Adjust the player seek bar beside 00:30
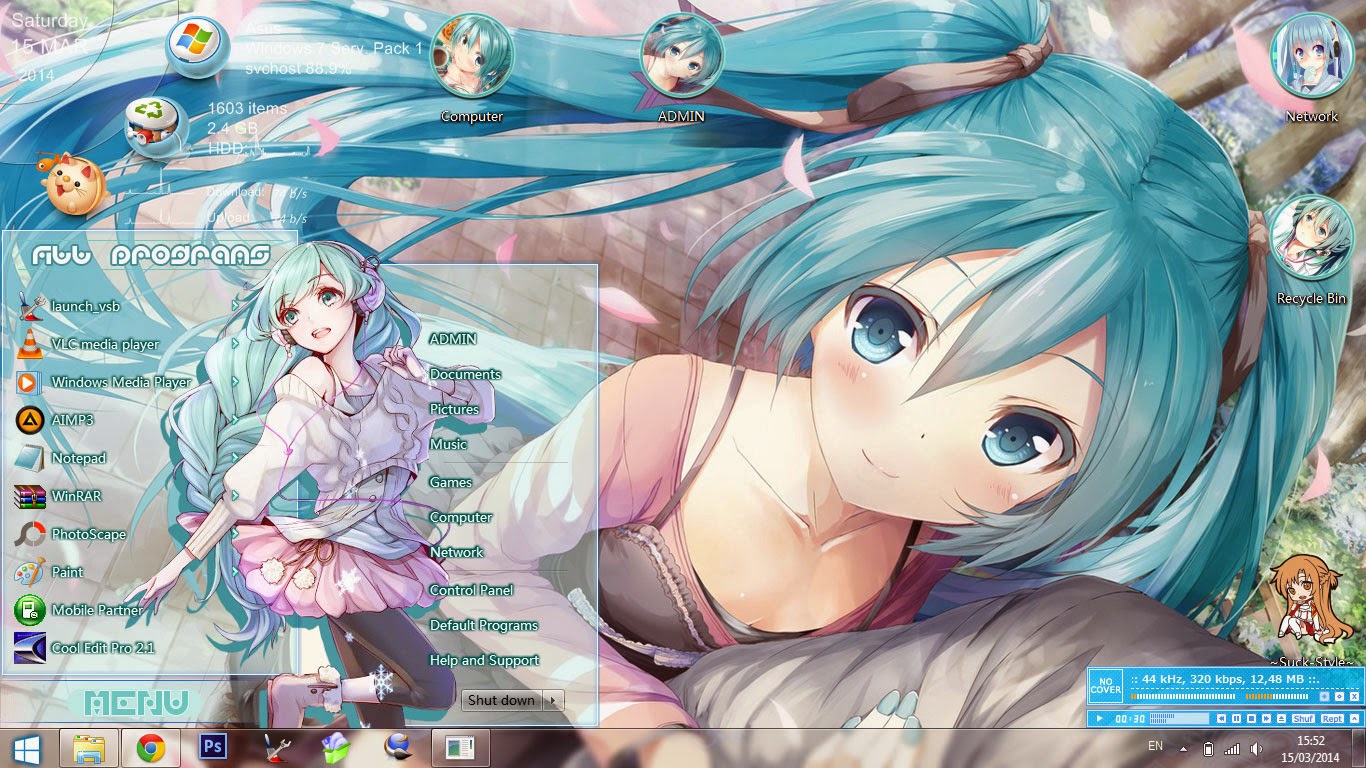The image size is (1366, 768). coord(1179,719)
